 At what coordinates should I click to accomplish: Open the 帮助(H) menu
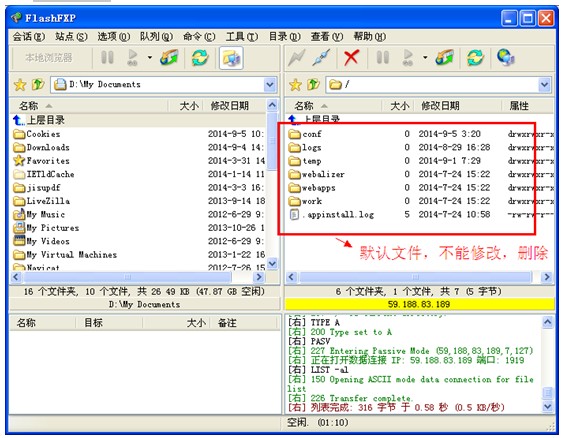point(370,36)
